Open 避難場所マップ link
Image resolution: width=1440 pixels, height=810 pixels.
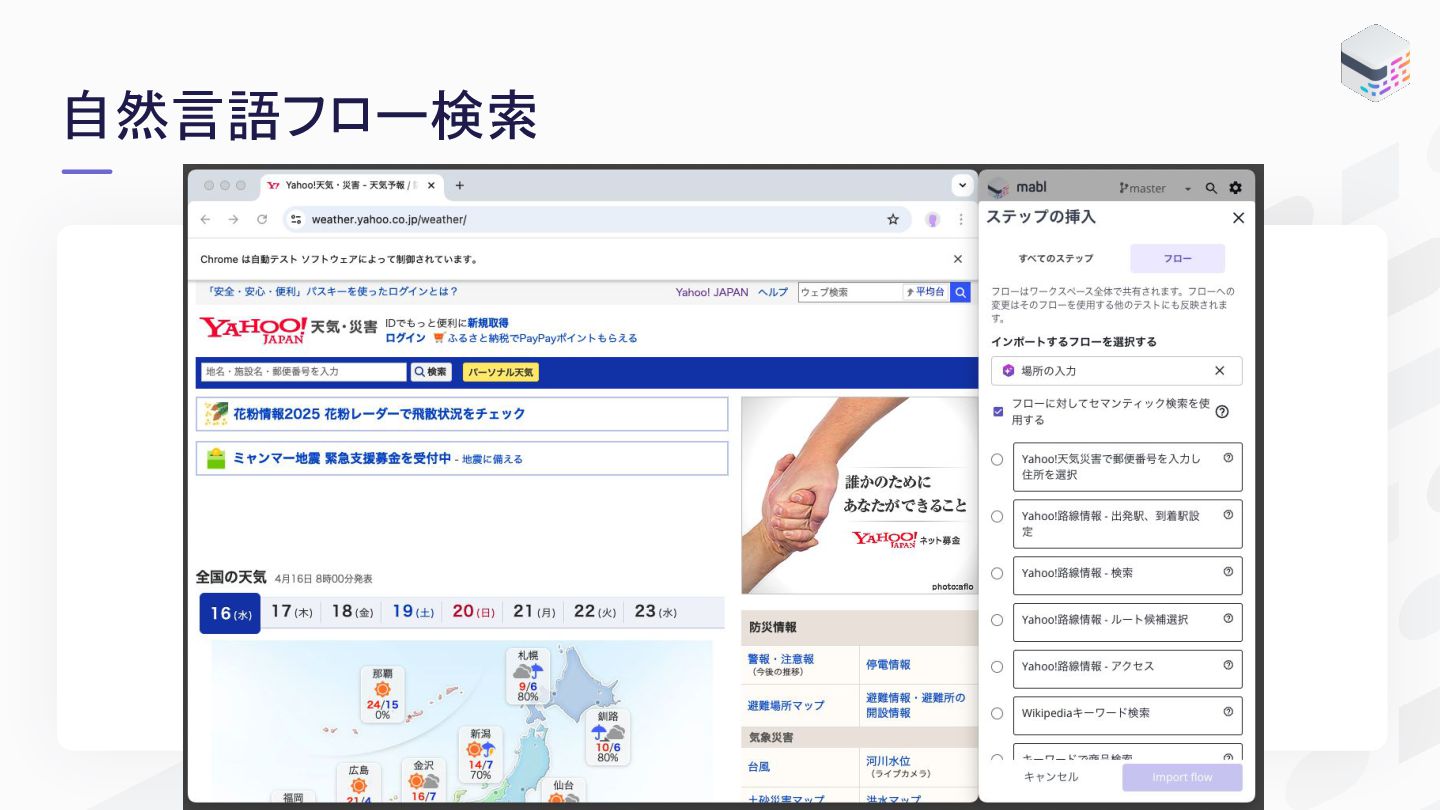[x=785, y=705]
